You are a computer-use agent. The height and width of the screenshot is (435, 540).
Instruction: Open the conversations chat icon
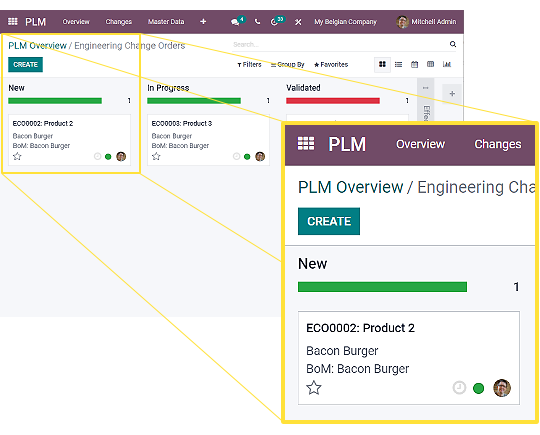tap(236, 22)
